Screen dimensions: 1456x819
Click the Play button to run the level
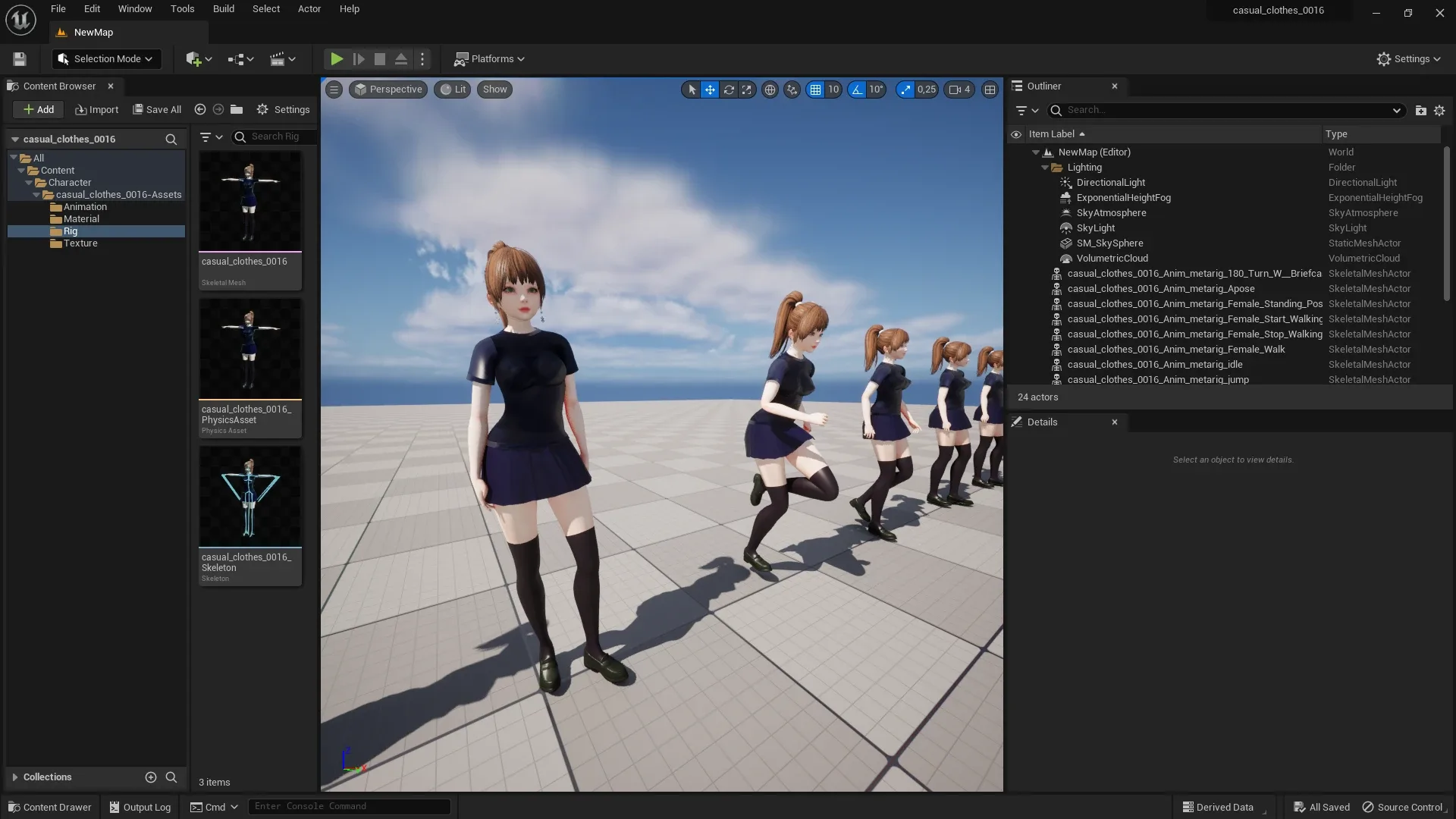tap(337, 58)
